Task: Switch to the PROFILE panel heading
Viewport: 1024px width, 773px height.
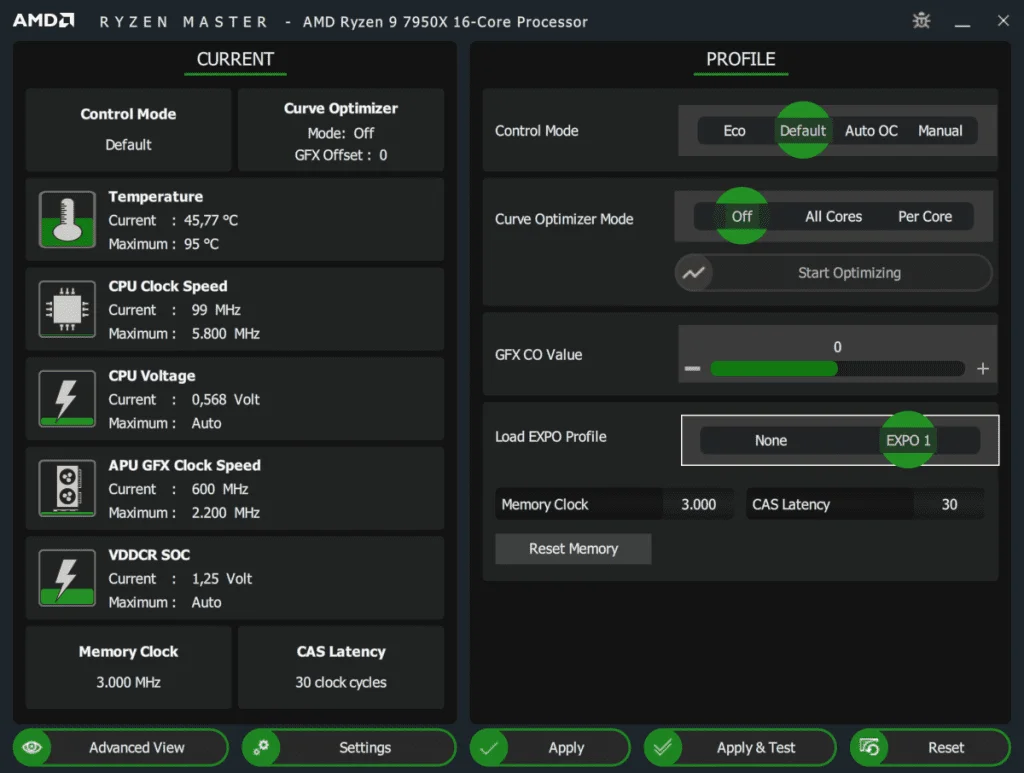Action: [x=741, y=59]
